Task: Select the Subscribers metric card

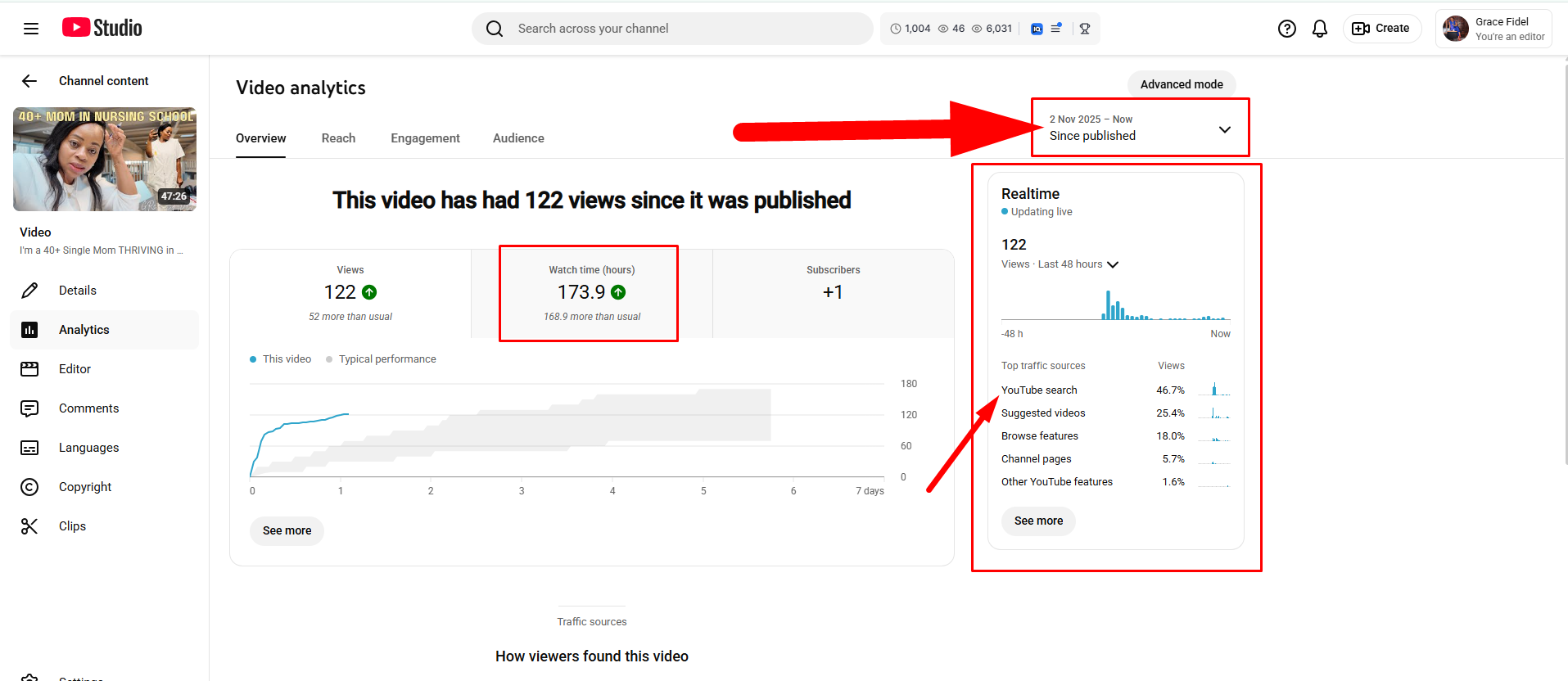Action: 833,293
